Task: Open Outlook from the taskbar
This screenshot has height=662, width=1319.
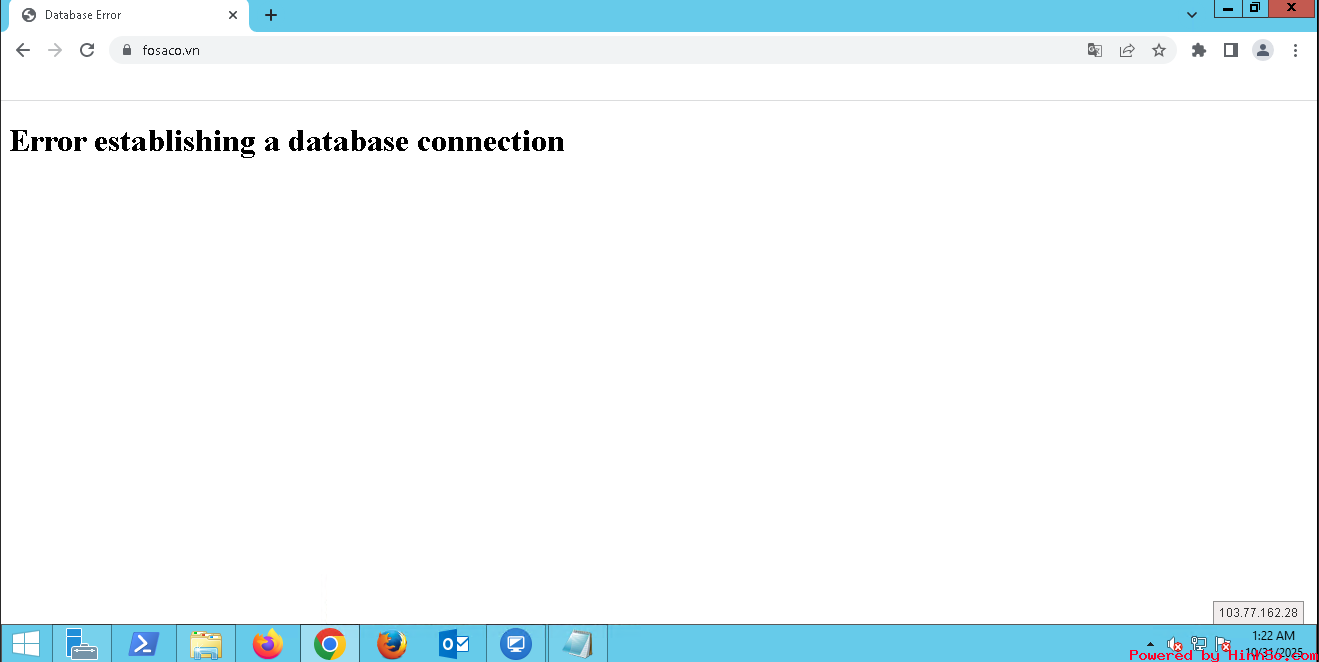Action: coord(454,644)
